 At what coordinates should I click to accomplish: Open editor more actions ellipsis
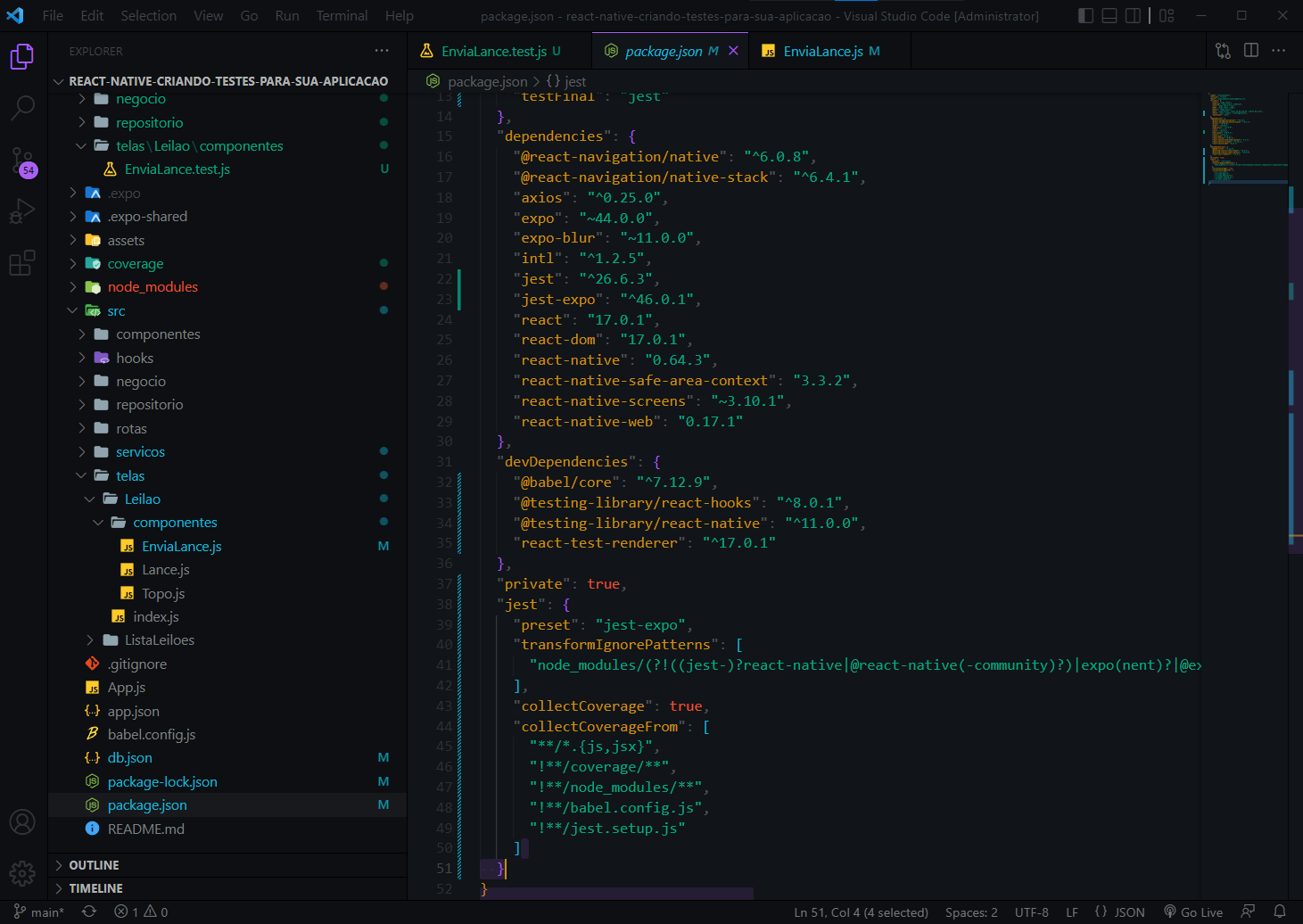[1279, 51]
